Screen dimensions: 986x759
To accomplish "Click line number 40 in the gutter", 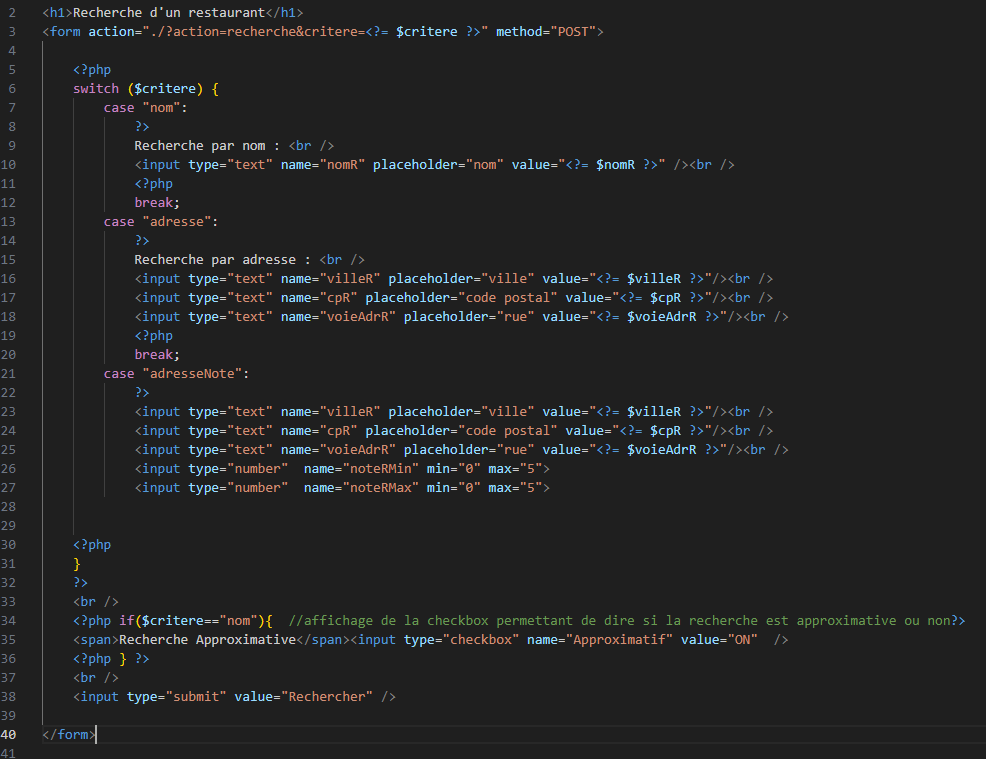I will pos(8,734).
